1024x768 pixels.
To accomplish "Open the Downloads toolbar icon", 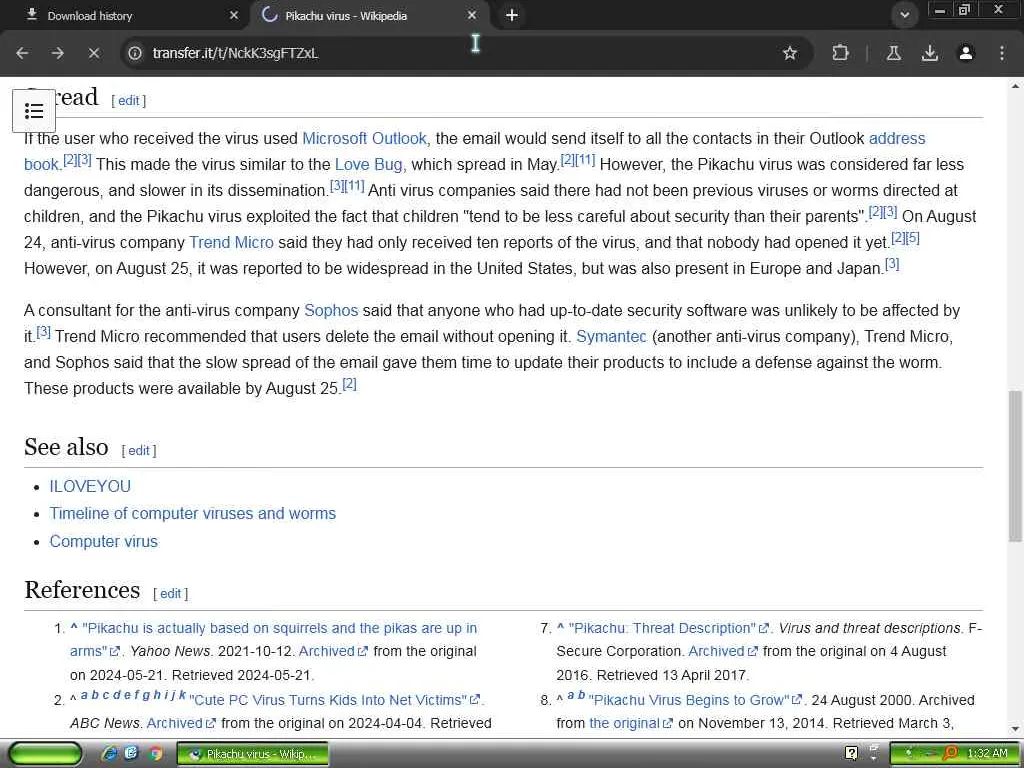I will pyautogui.click(x=929, y=53).
